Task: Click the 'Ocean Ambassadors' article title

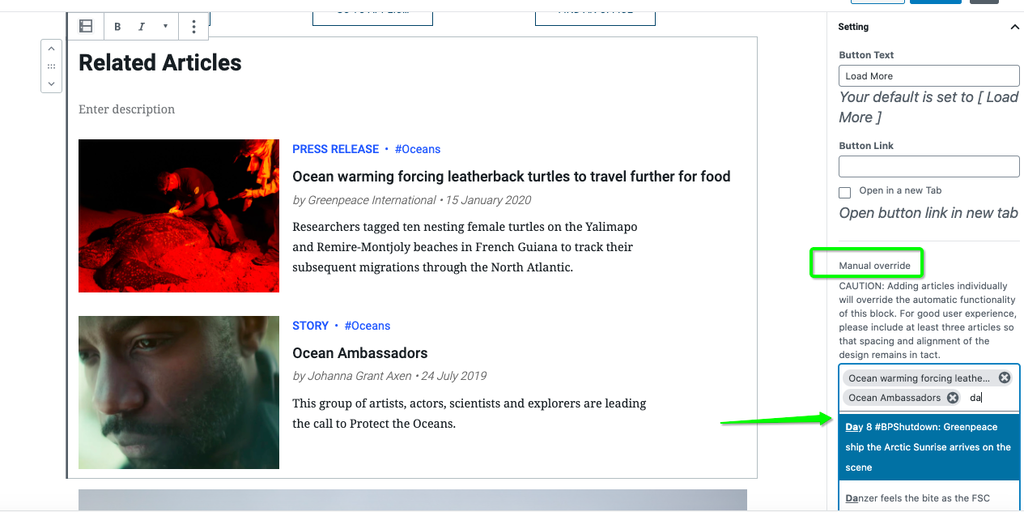Action: point(360,353)
